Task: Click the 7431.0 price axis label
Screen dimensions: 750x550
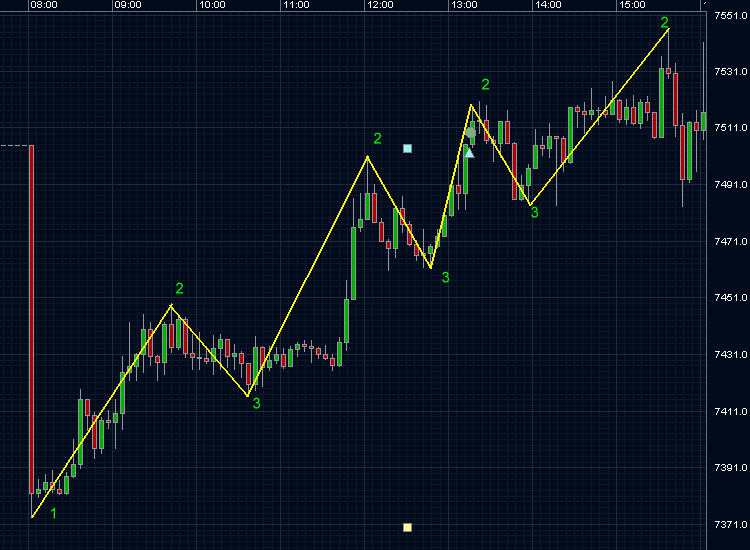Action: 730,354
